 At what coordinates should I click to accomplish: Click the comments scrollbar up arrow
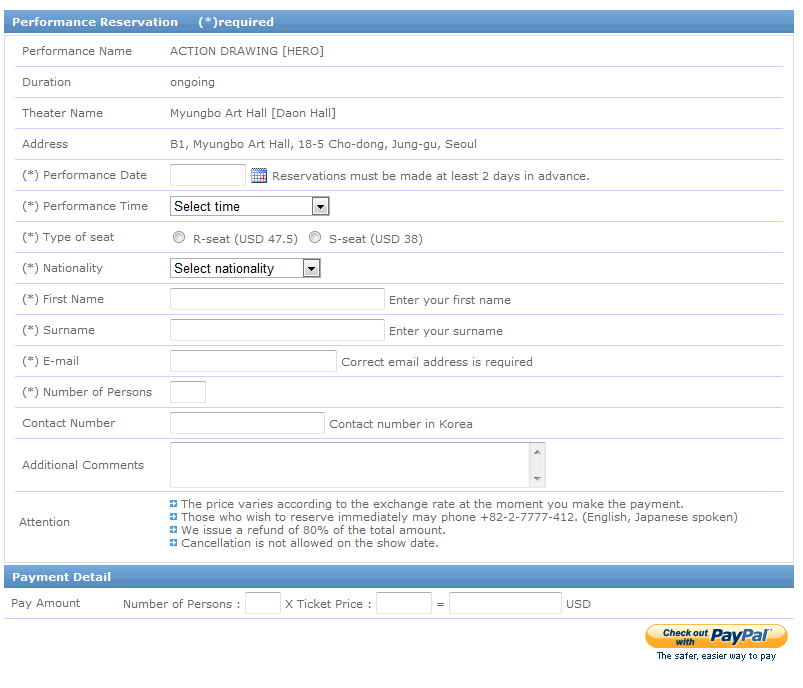click(x=537, y=452)
